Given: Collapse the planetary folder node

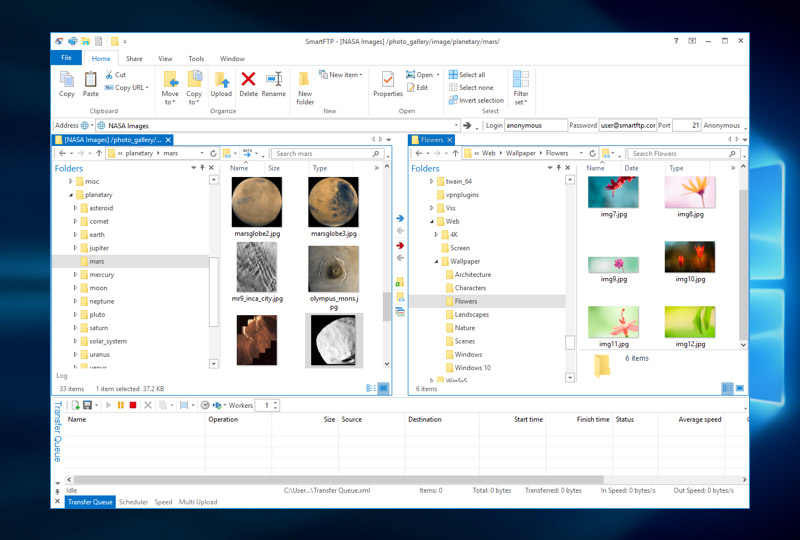Looking at the screenshot, I should click(x=71, y=195).
